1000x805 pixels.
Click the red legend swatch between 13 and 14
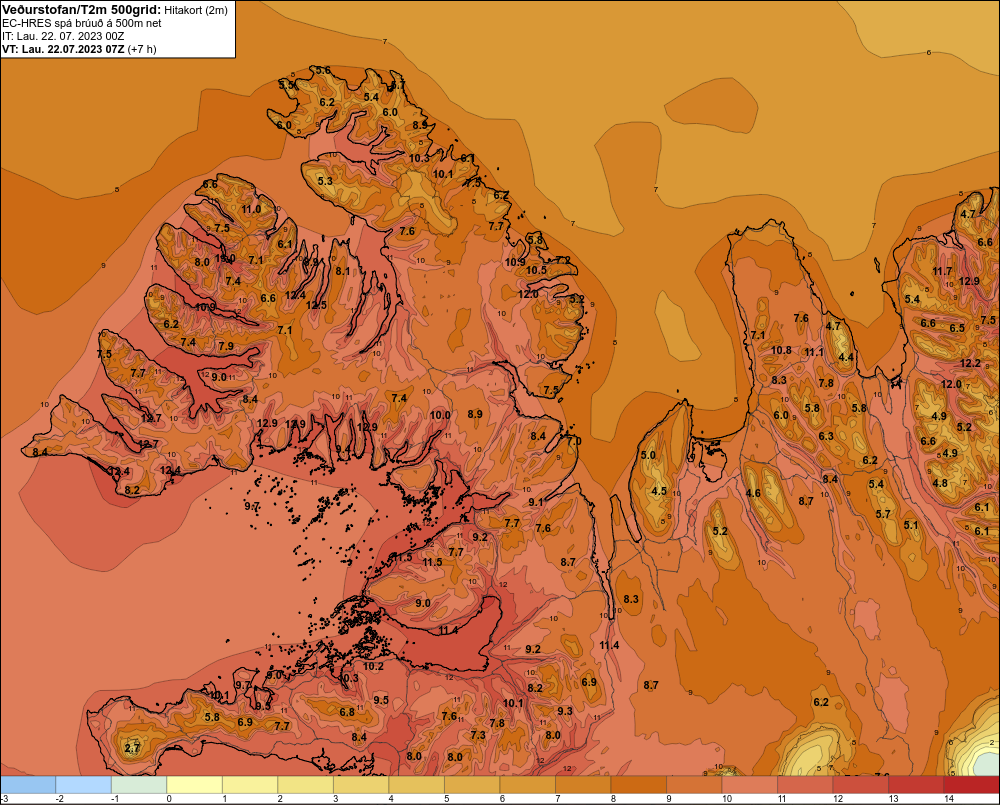(x=916, y=784)
